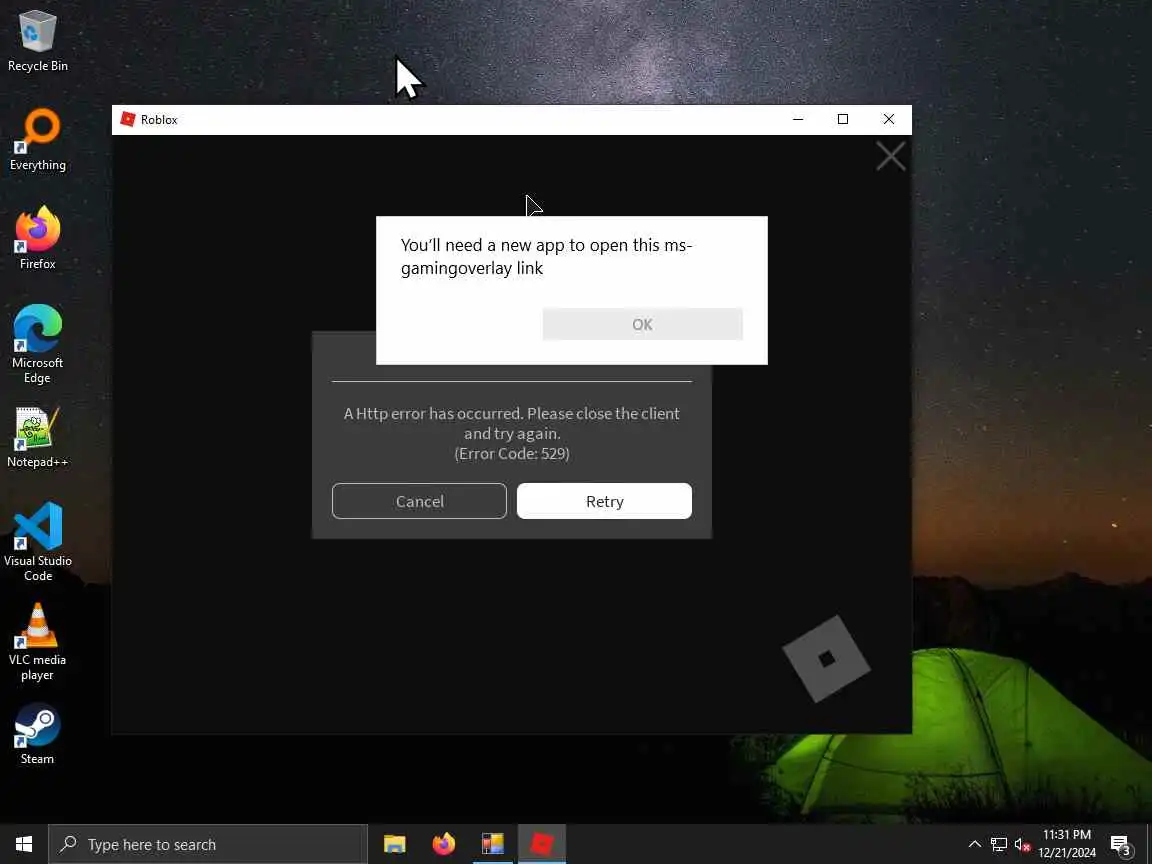Select the Microsoft Edge desktop shortcut
The width and height of the screenshot is (1152, 864).
(x=37, y=344)
